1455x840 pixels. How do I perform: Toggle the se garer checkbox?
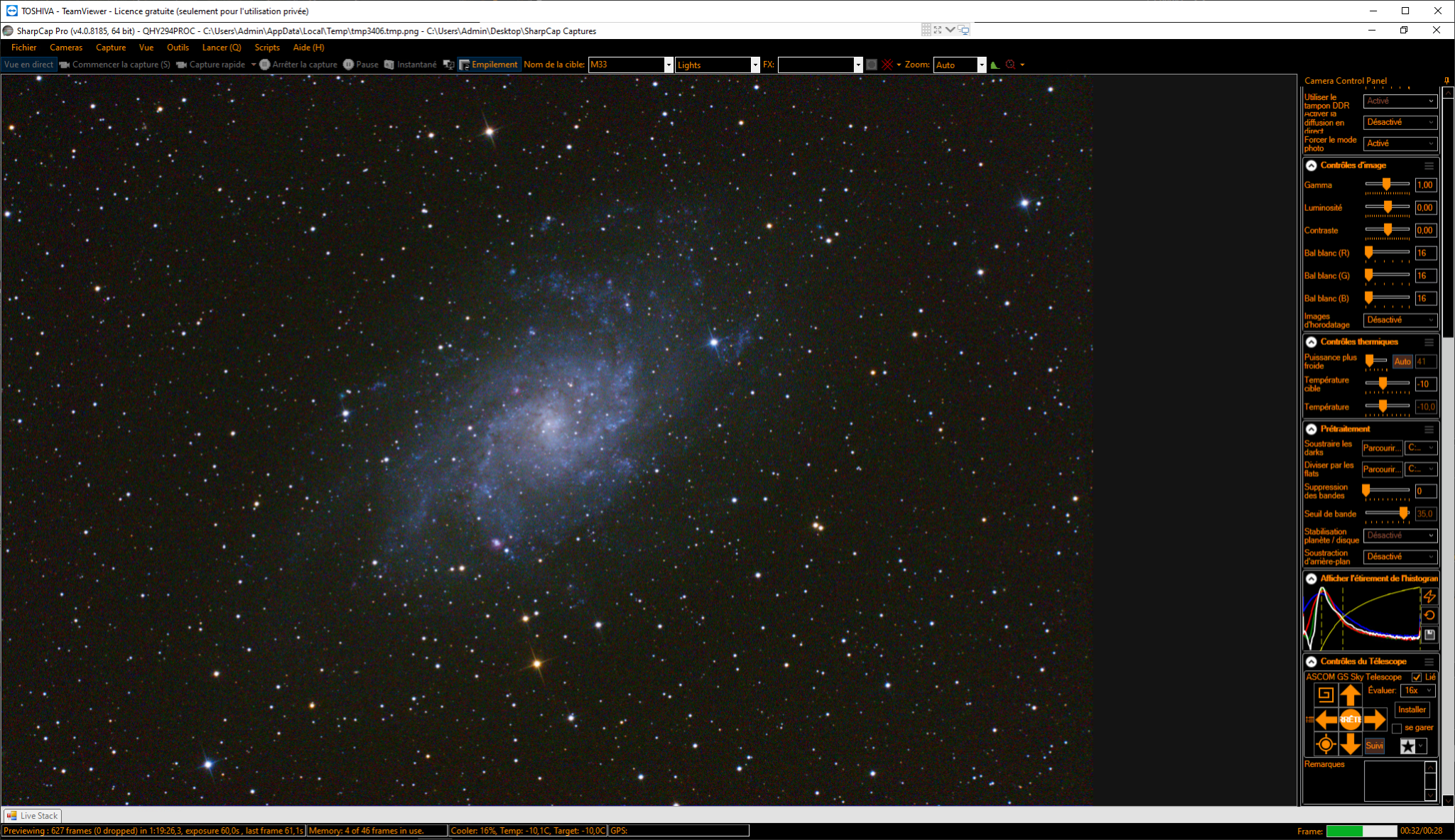tap(1397, 729)
